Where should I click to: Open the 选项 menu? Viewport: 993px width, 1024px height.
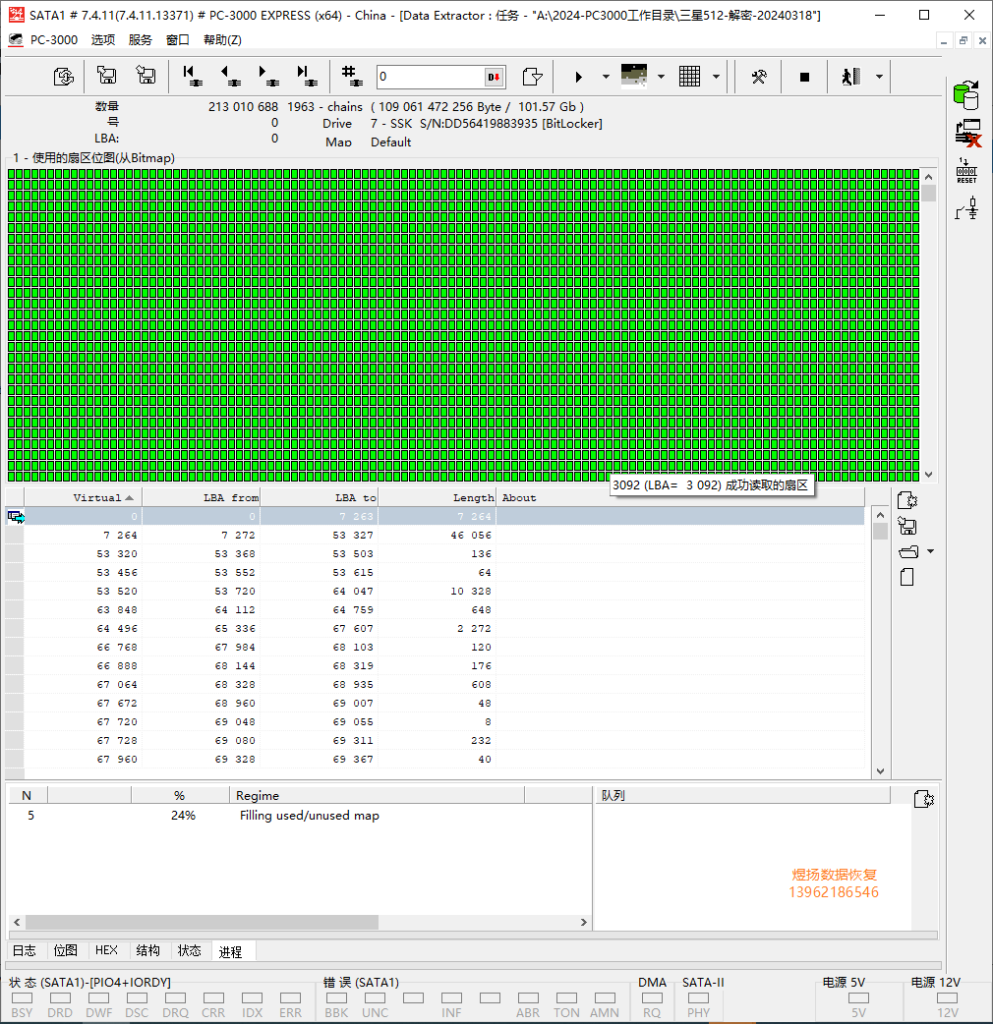point(103,40)
